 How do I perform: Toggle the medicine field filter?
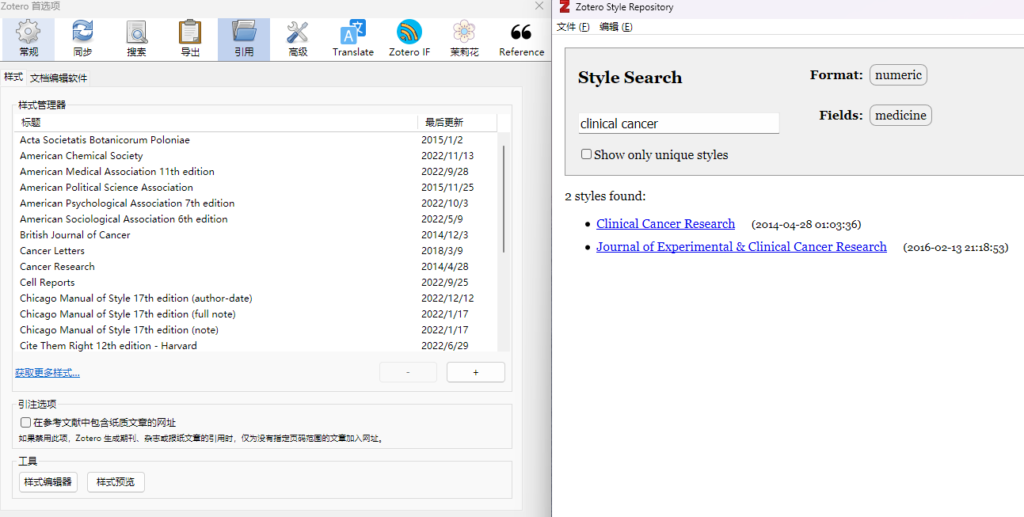tap(900, 116)
